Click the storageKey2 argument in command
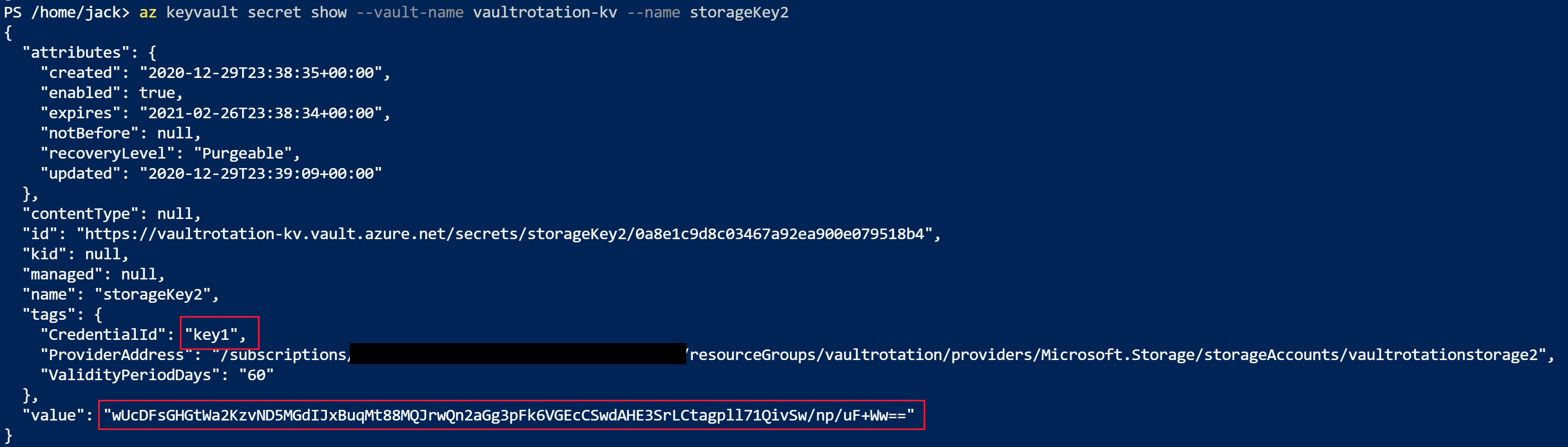This screenshot has width=1568, height=447. coord(739,12)
